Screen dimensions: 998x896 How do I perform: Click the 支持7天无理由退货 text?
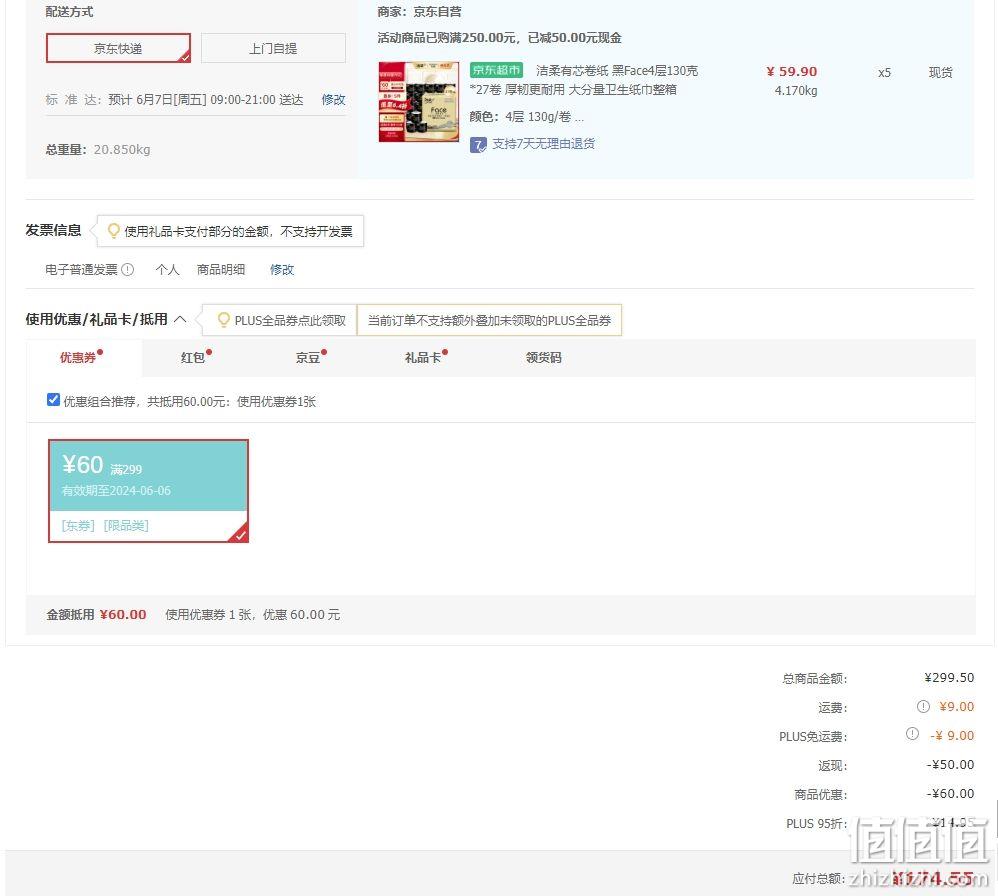point(544,144)
